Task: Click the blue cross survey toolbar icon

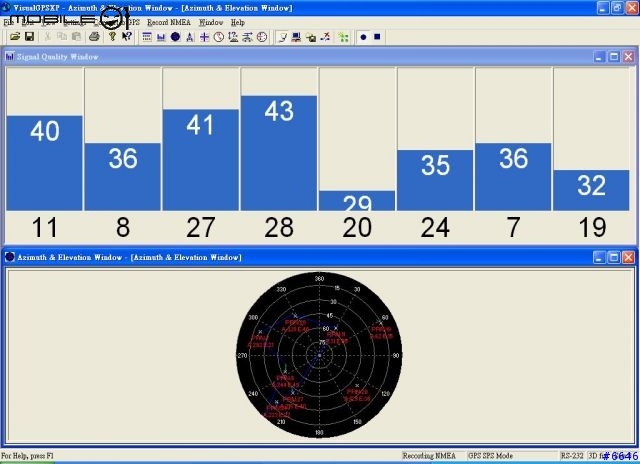Action: 204,37
